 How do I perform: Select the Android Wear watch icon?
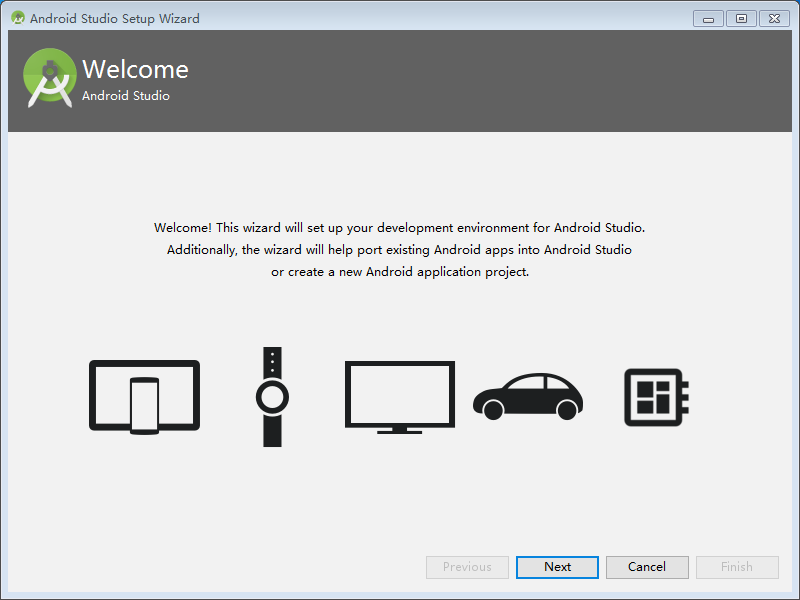click(x=272, y=397)
